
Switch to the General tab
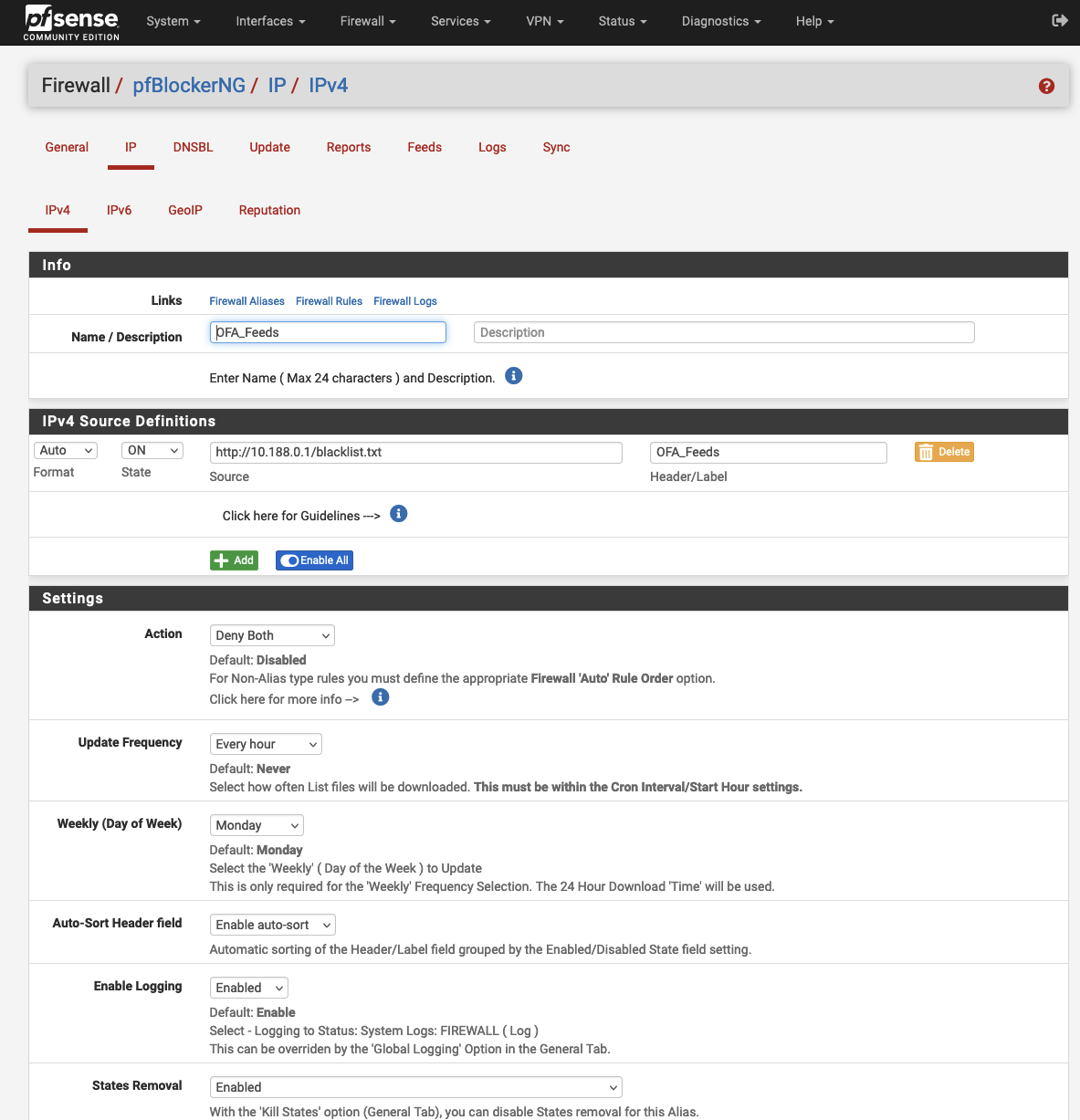67,147
